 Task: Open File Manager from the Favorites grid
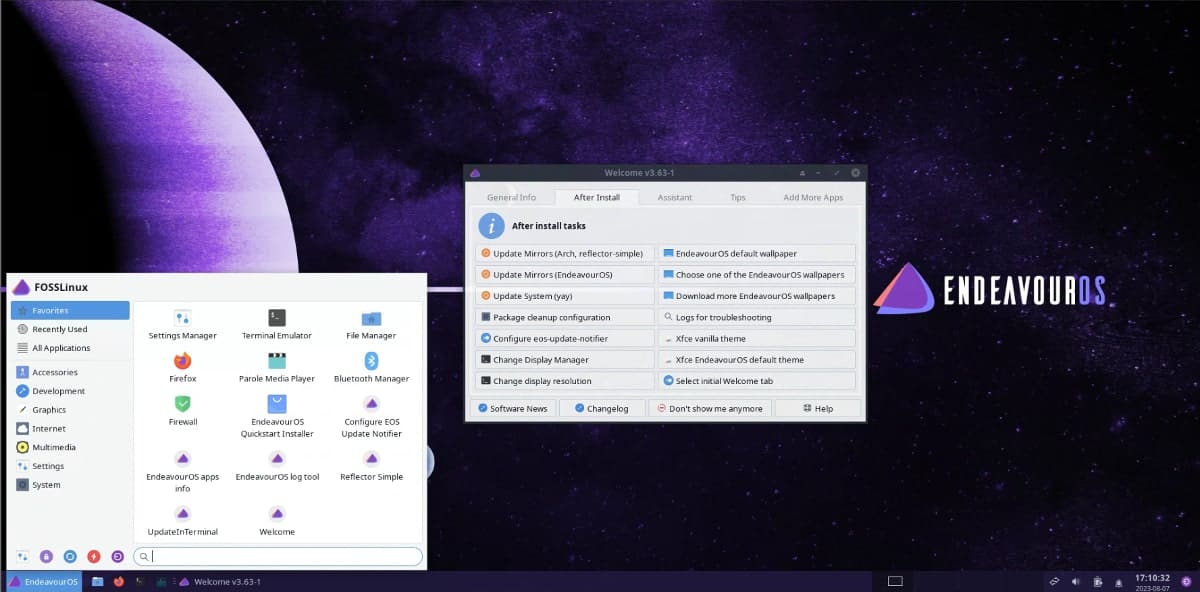[x=371, y=325]
